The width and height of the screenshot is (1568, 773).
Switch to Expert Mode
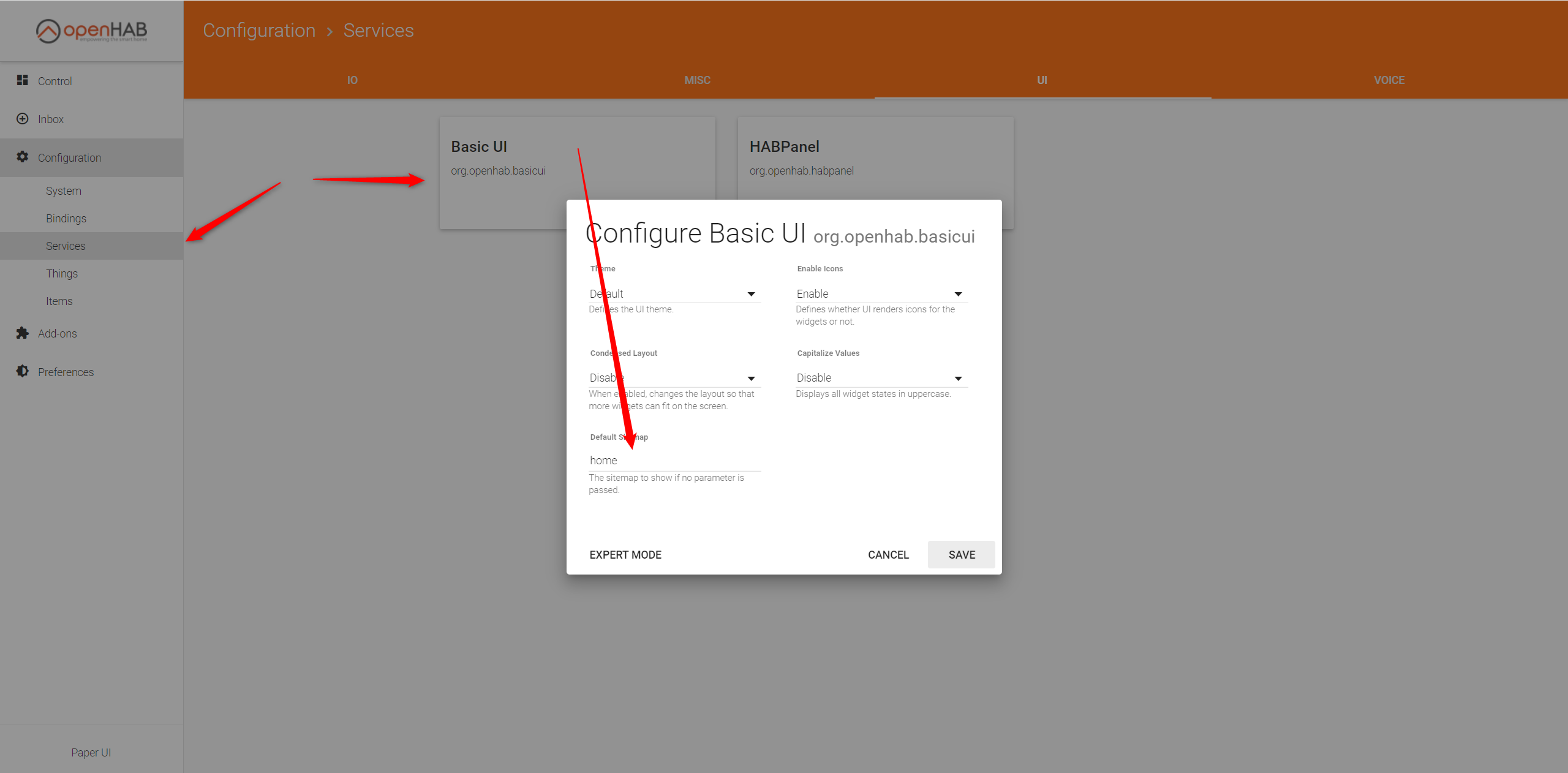[625, 554]
